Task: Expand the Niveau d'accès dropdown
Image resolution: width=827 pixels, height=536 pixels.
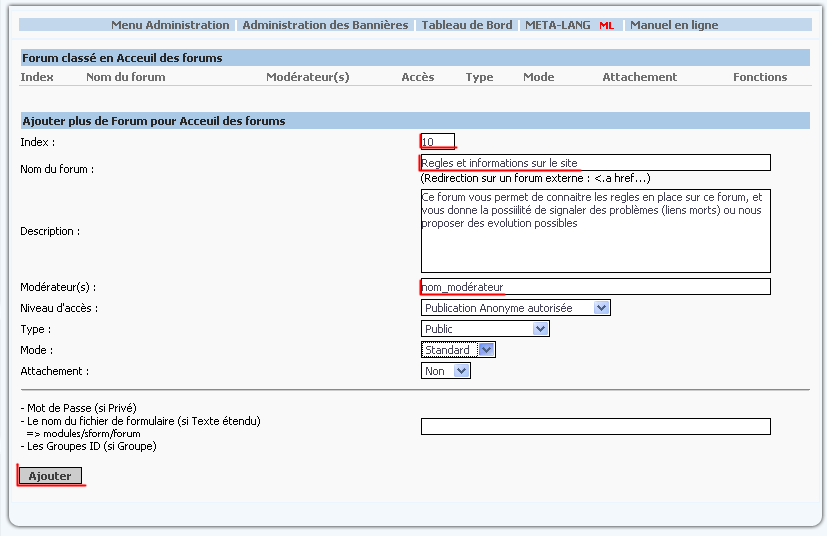Action: (515, 308)
